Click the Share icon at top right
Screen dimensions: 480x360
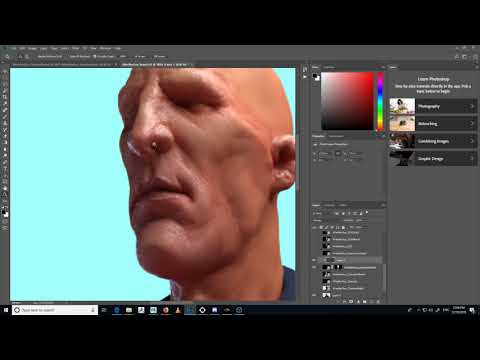(x=476, y=57)
